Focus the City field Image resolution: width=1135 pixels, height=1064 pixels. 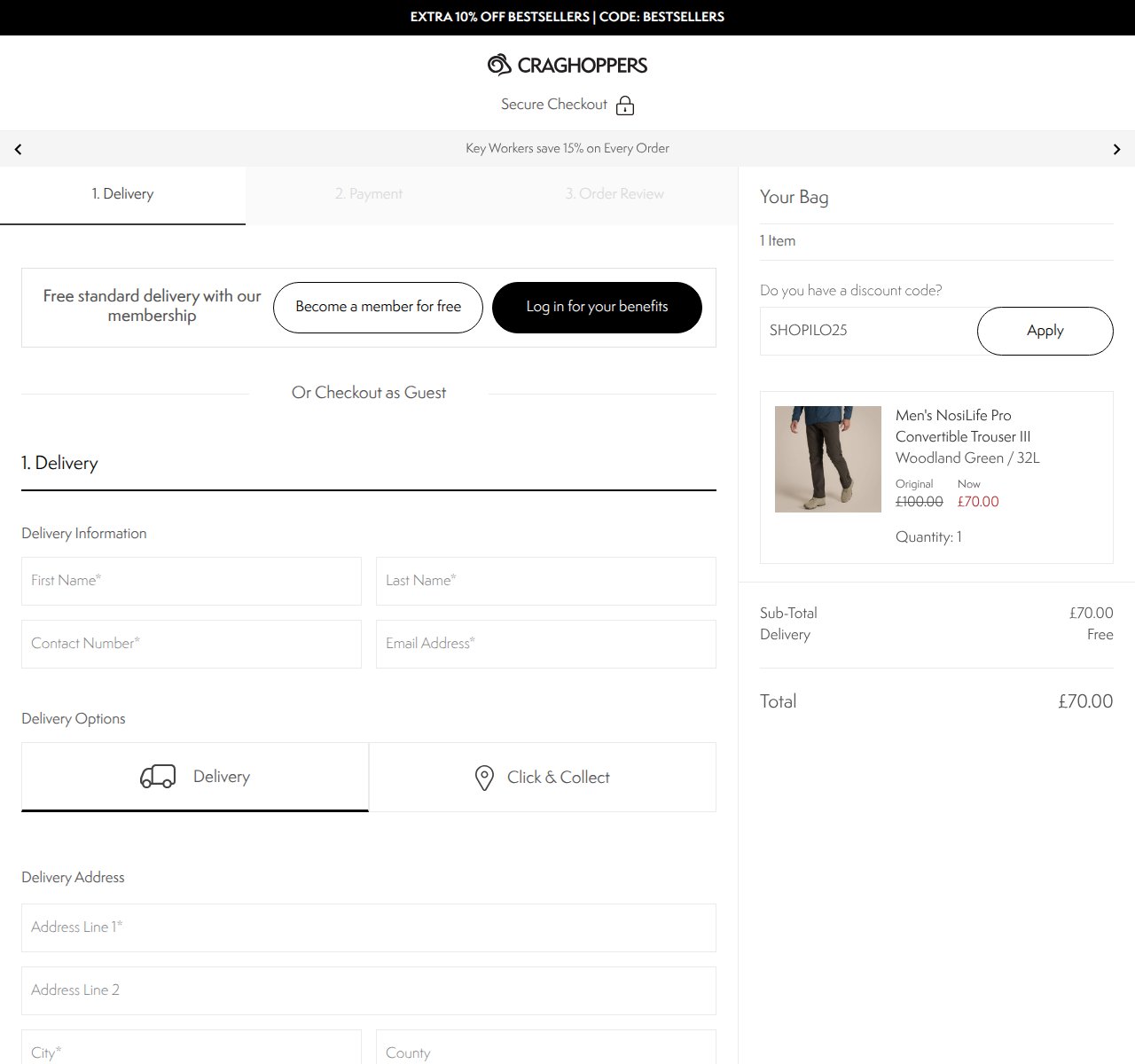point(192,1048)
